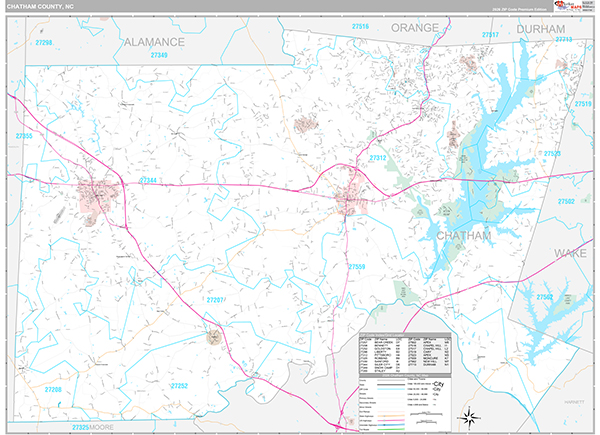Image resolution: width=600 pixels, height=435 pixels.
Task: Click ZIP code label 27713
Action: click(x=564, y=39)
